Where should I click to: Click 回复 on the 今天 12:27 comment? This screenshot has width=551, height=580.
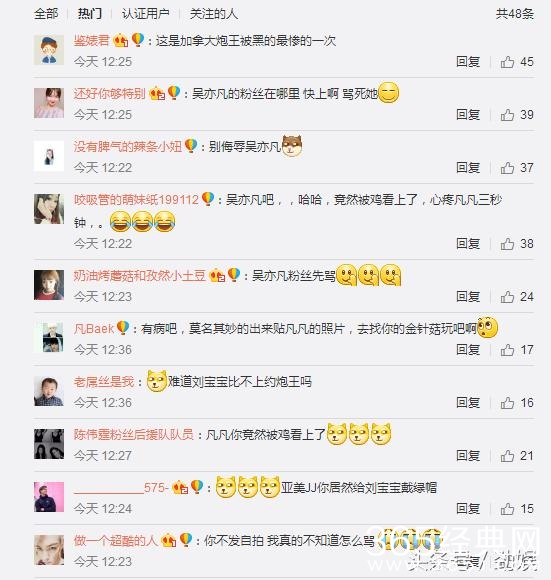pyautogui.click(x=468, y=456)
